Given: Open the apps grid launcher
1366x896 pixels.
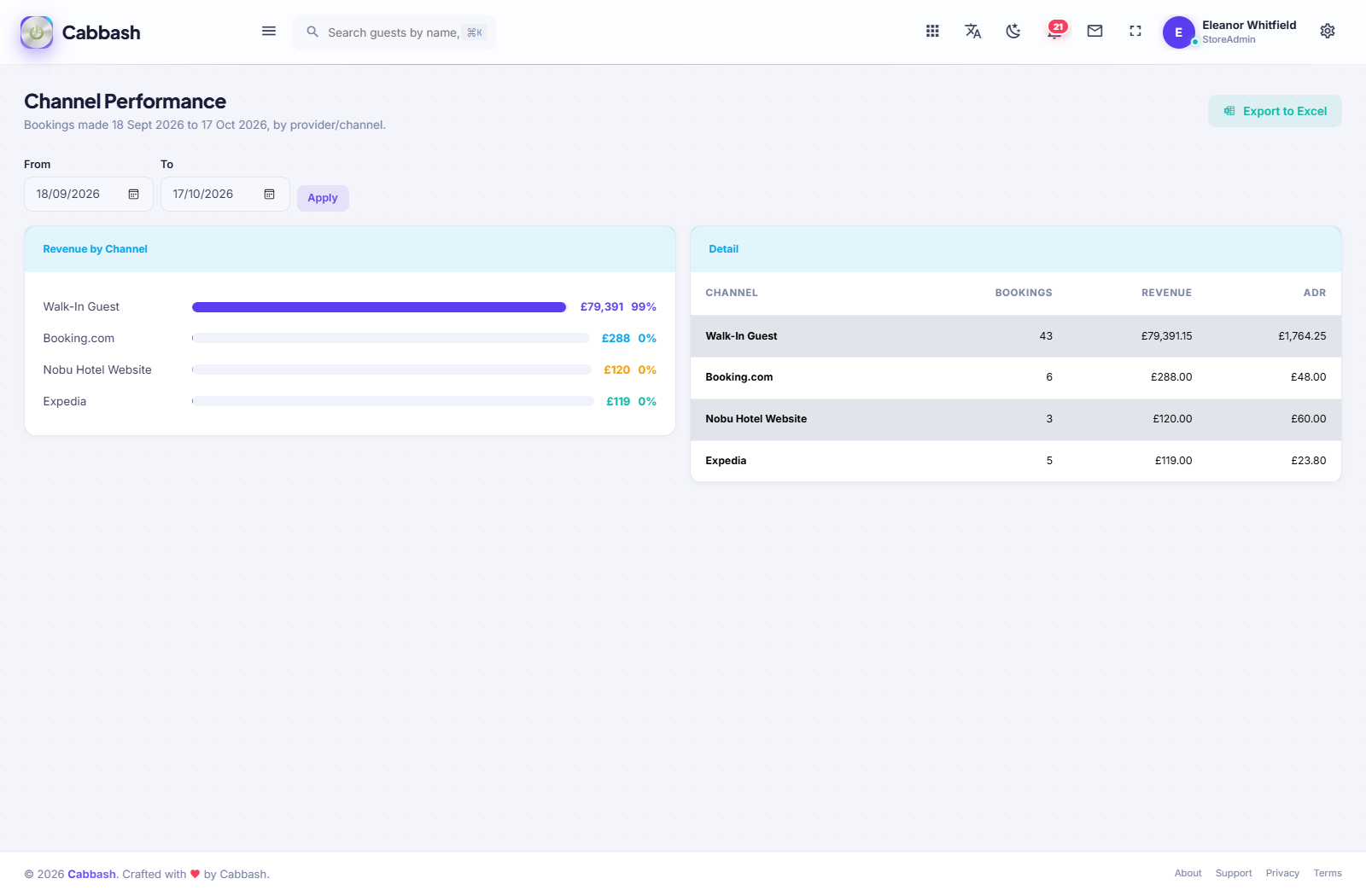Looking at the screenshot, I should tap(932, 31).
